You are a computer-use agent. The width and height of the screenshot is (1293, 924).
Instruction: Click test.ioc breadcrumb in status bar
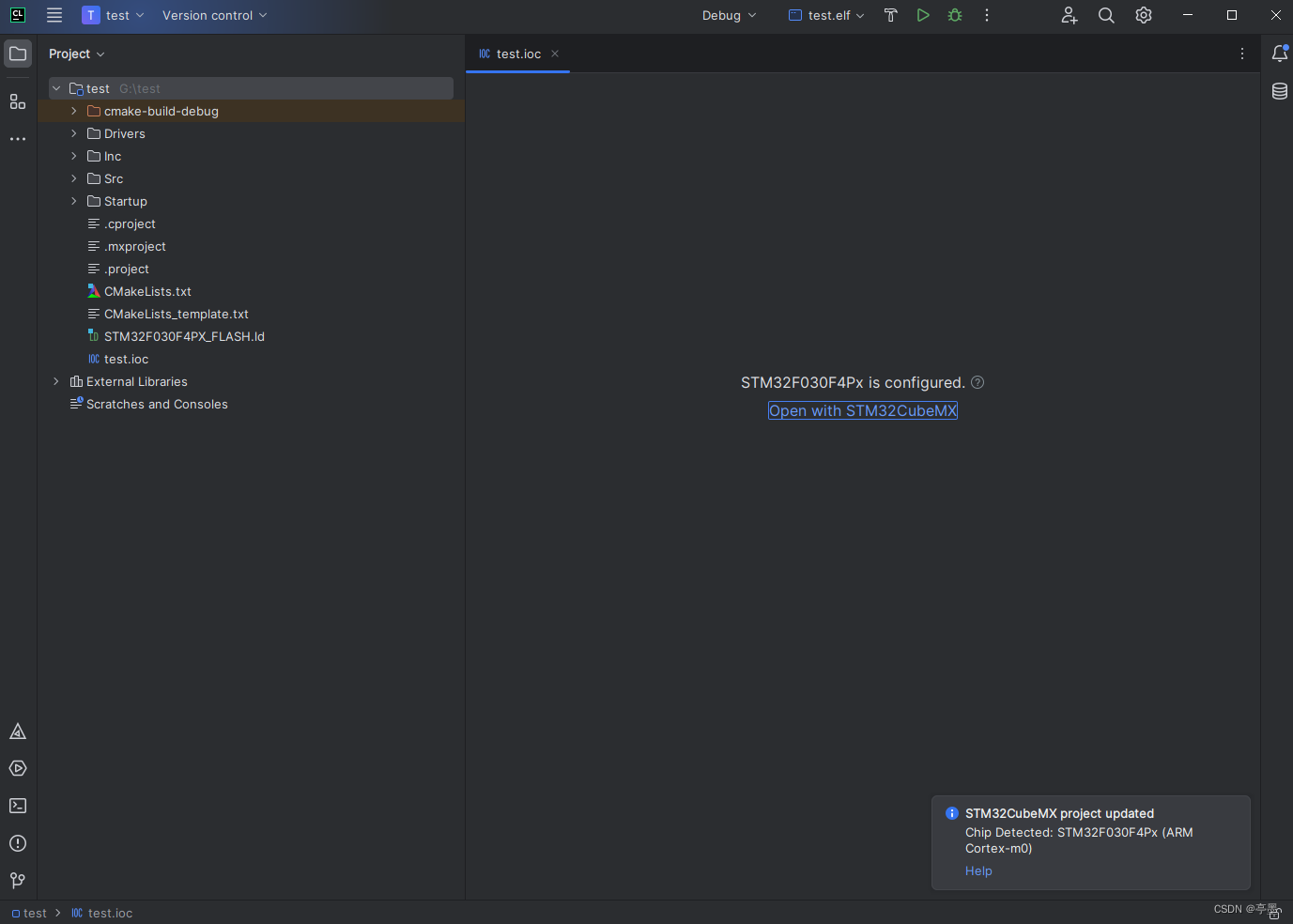click(x=102, y=913)
